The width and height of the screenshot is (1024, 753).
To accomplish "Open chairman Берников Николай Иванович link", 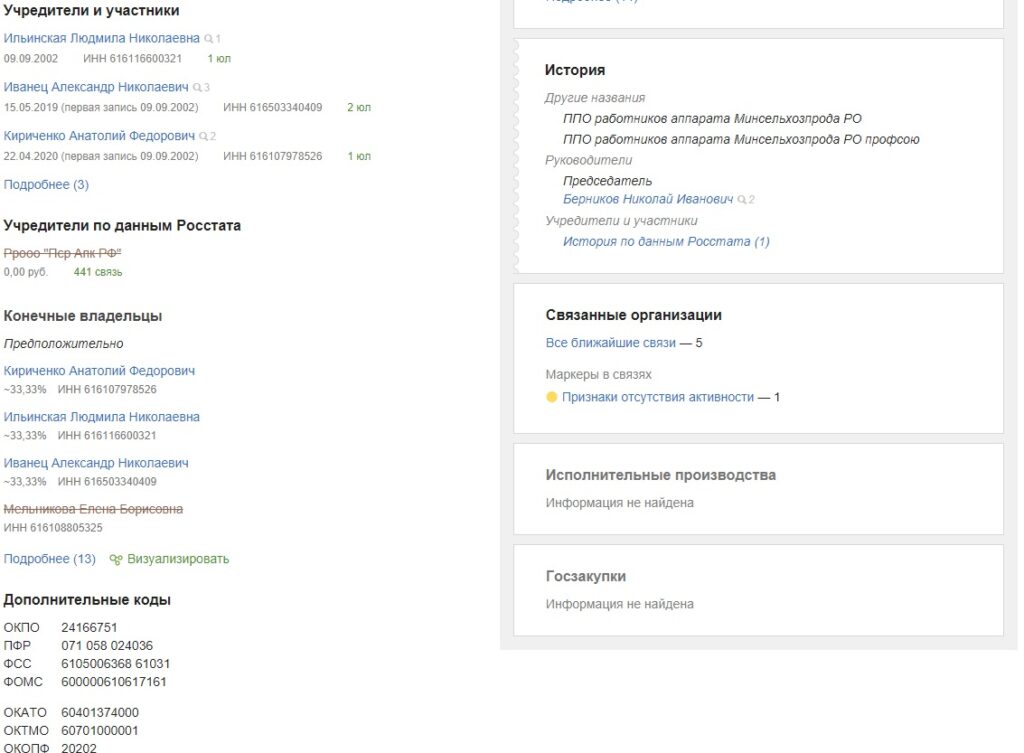I will [648, 199].
